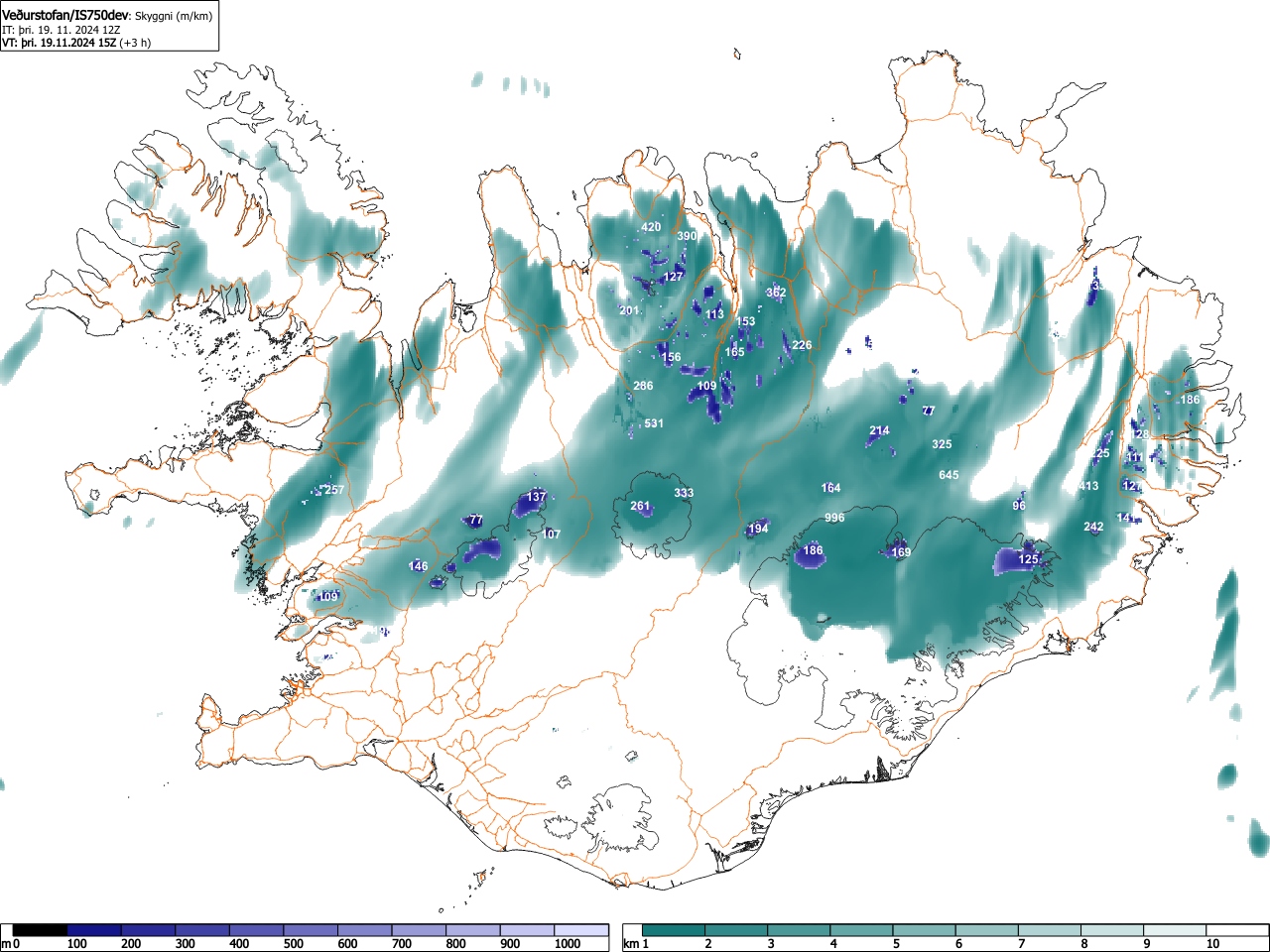Select the station value 127
1270x952 pixels.
click(674, 277)
